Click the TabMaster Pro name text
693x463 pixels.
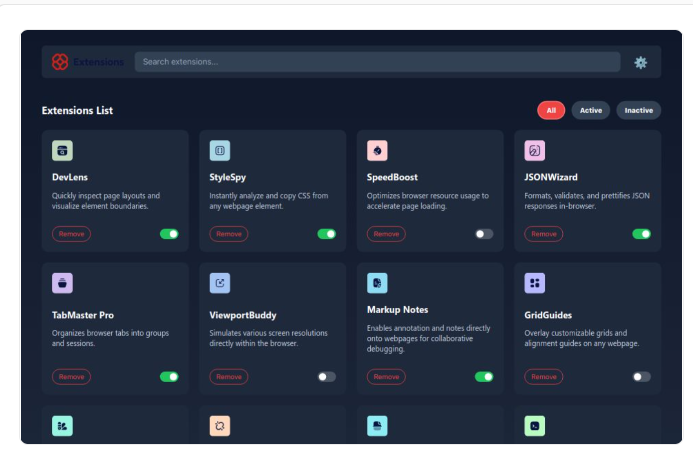point(83,315)
